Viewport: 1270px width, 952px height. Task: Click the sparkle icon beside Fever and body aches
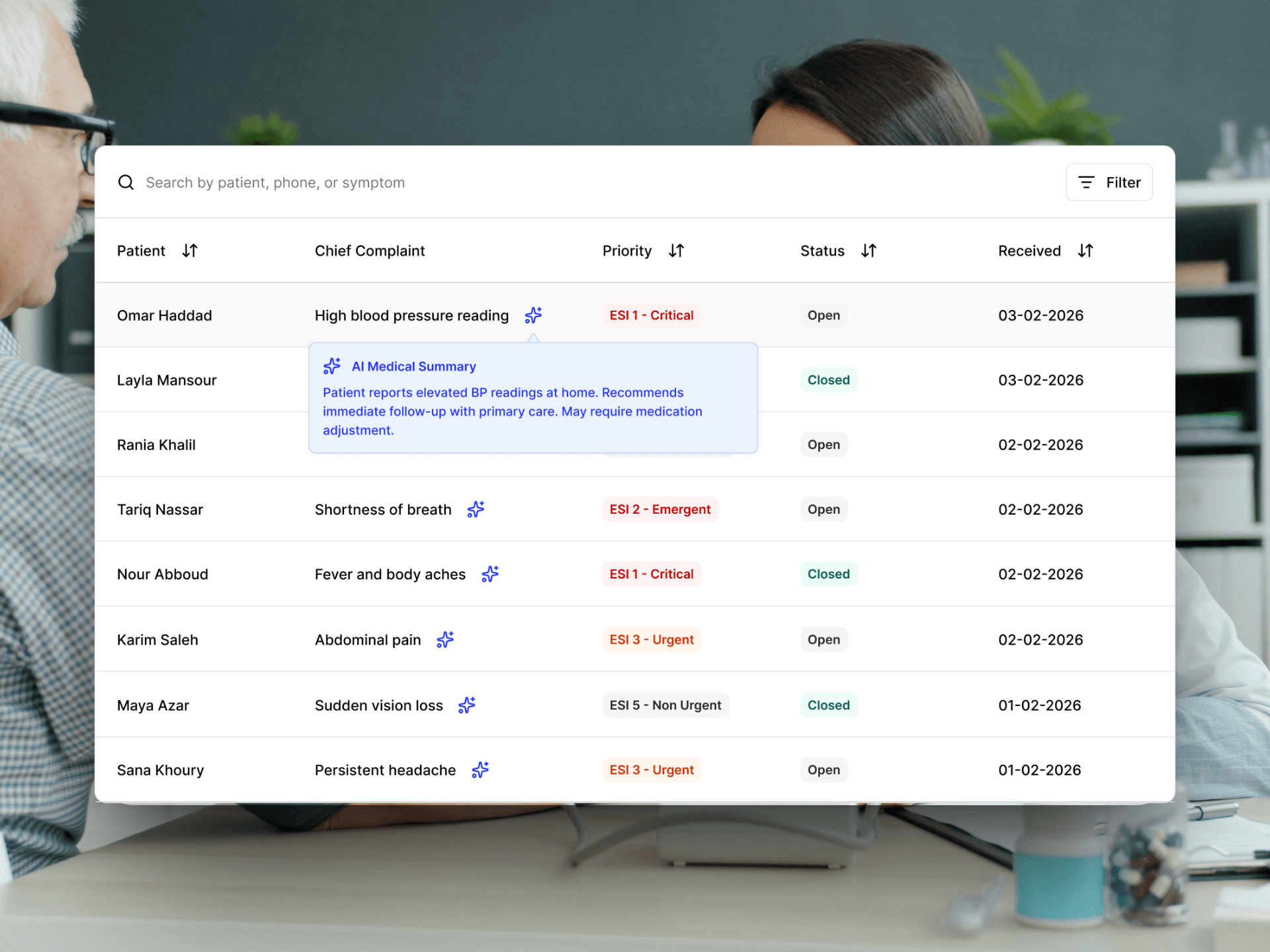point(490,574)
